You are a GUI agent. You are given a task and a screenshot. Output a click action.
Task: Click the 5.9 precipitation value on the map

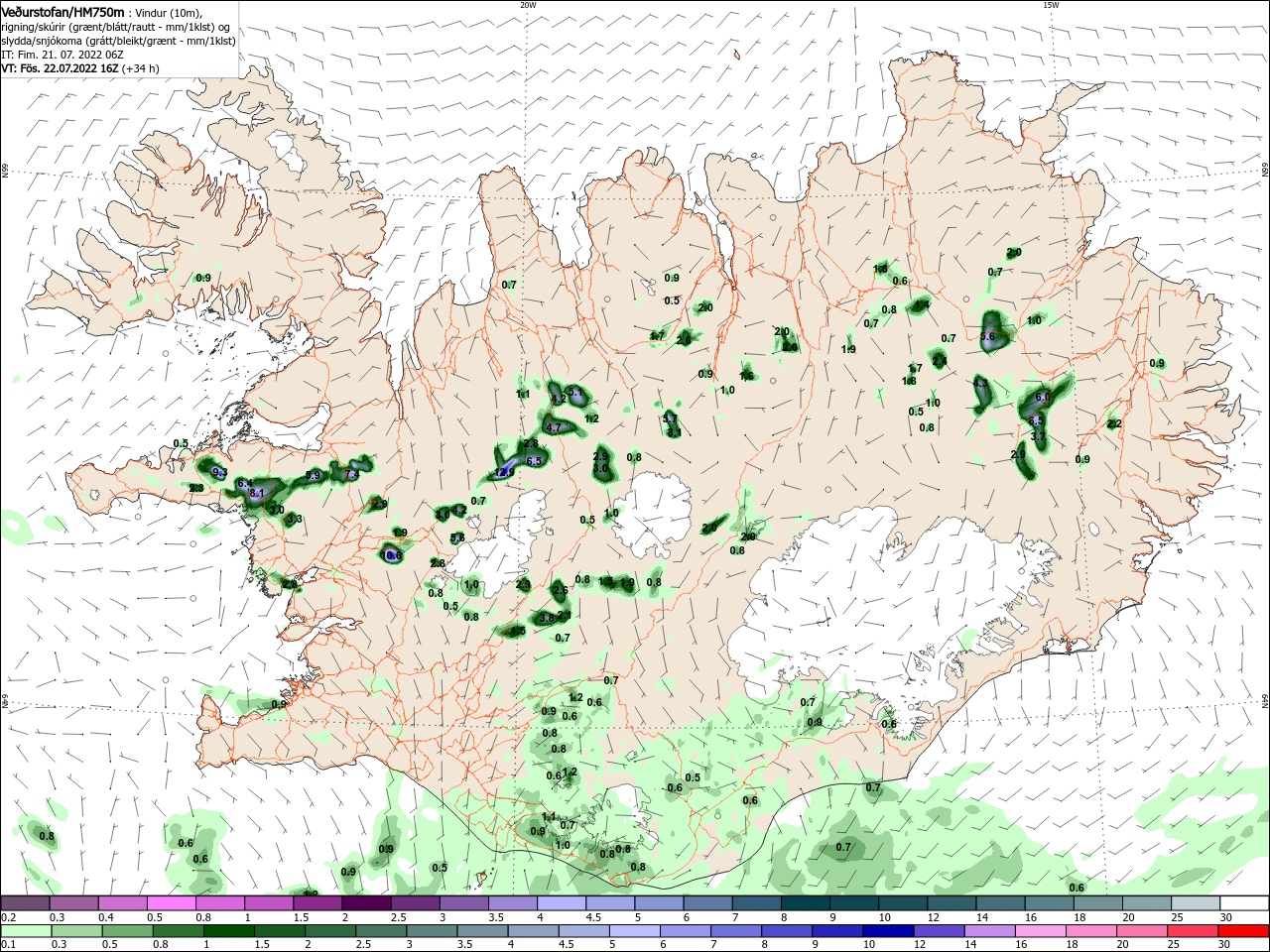pos(313,476)
